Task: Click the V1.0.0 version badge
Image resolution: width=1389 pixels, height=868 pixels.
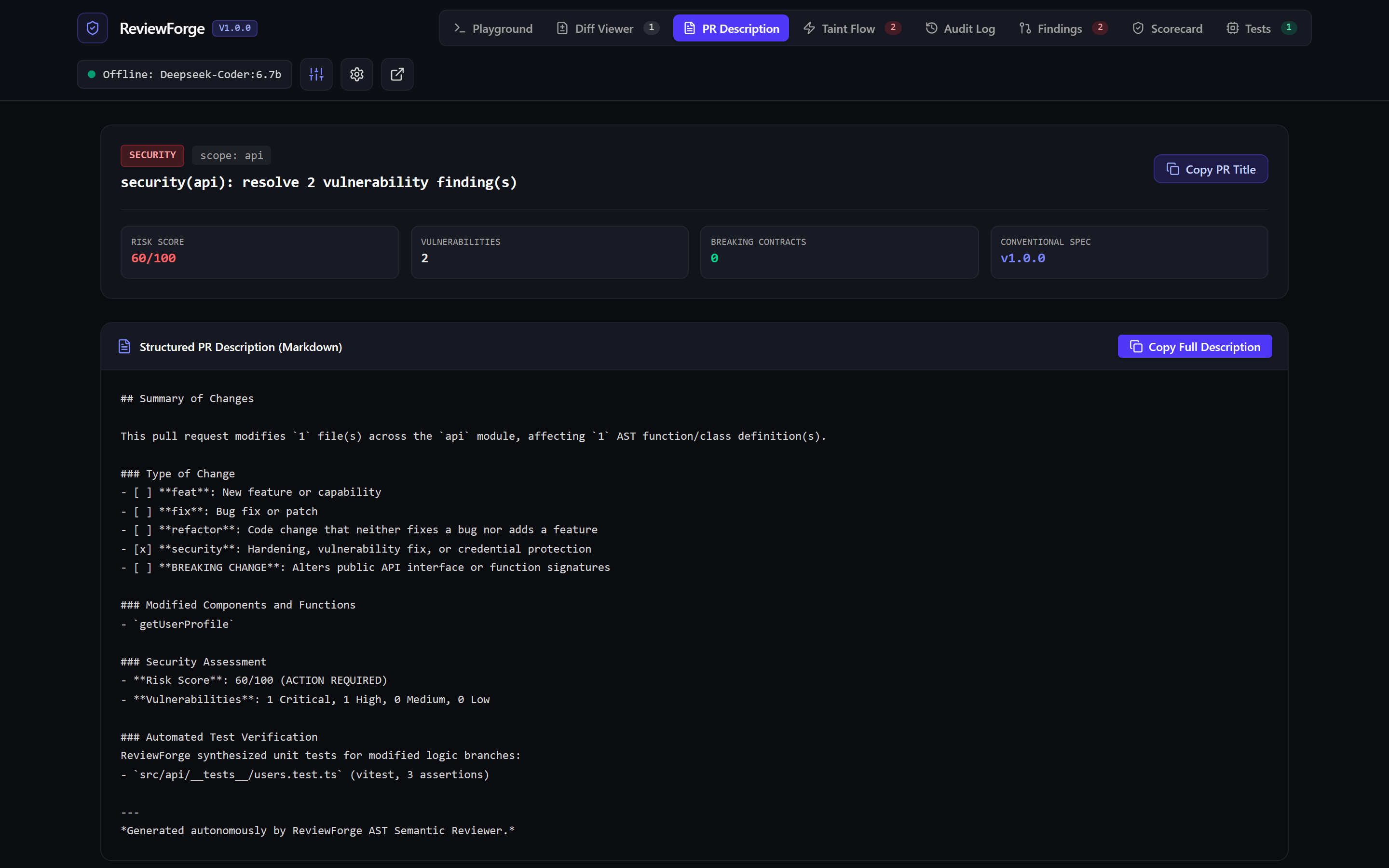Action: (235, 28)
